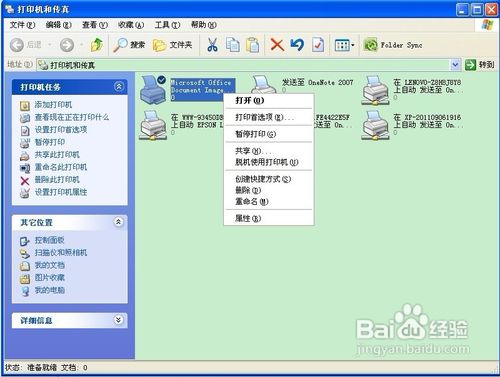Screen dimensions: 500x377
Task: Click the 我的电脑 icon in sidebar
Action: [x=25, y=291]
